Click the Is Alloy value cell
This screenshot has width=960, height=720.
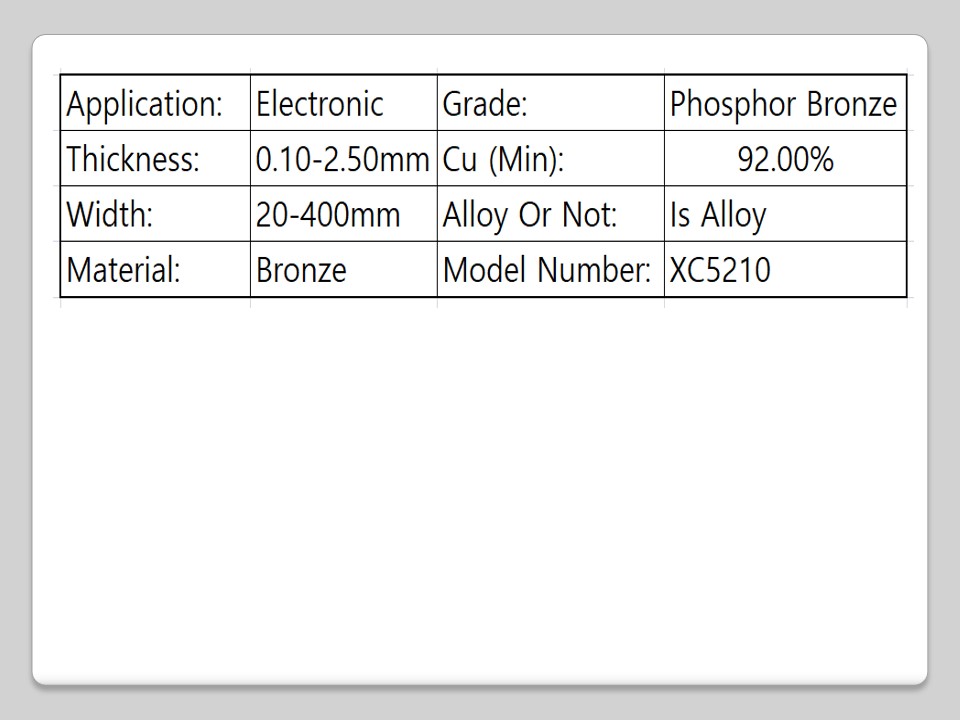tap(718, 215)
